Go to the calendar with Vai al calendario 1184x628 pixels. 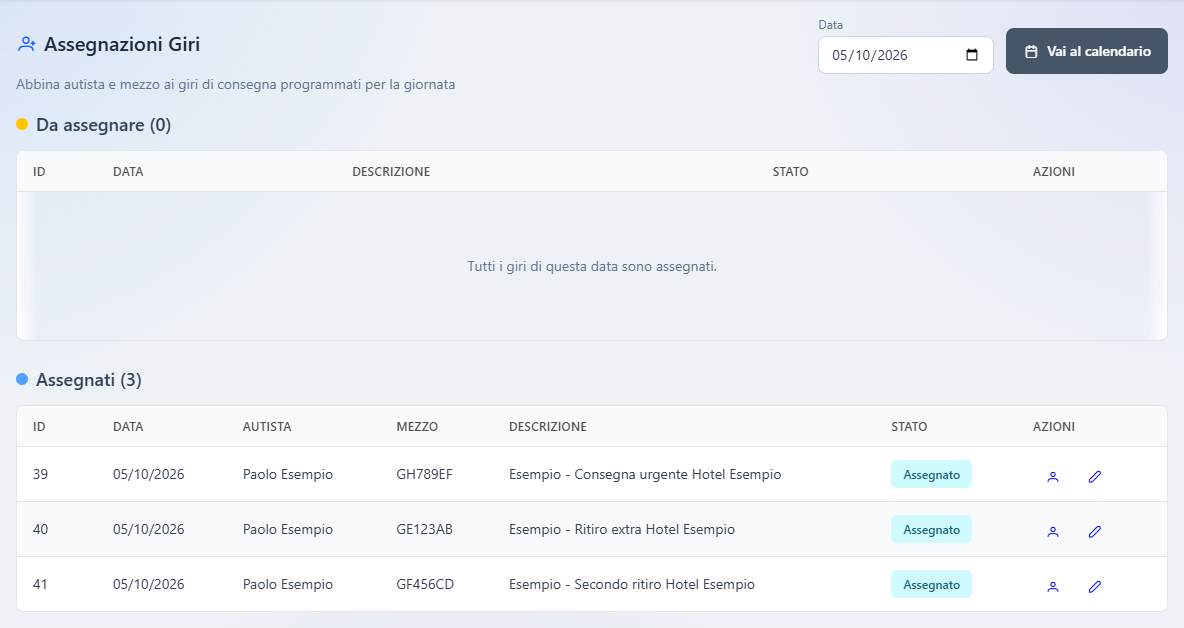(1087, 51)
